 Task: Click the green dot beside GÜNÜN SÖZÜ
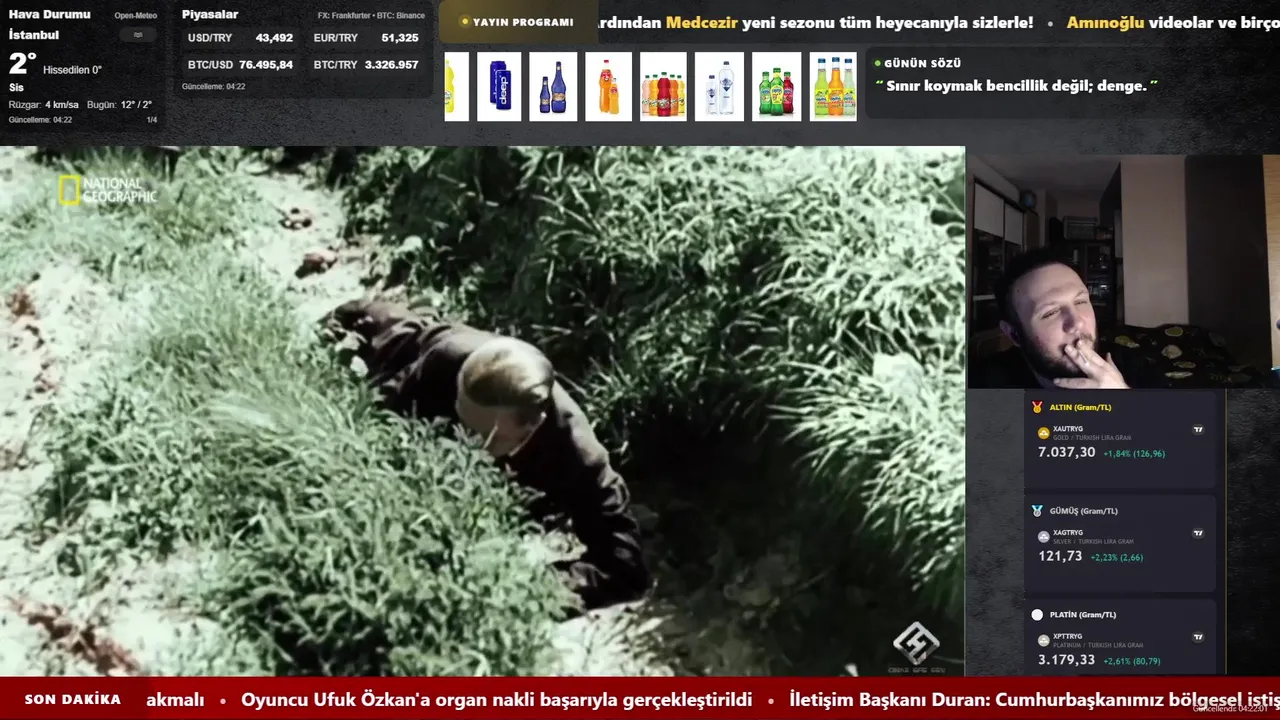(877, 63)
